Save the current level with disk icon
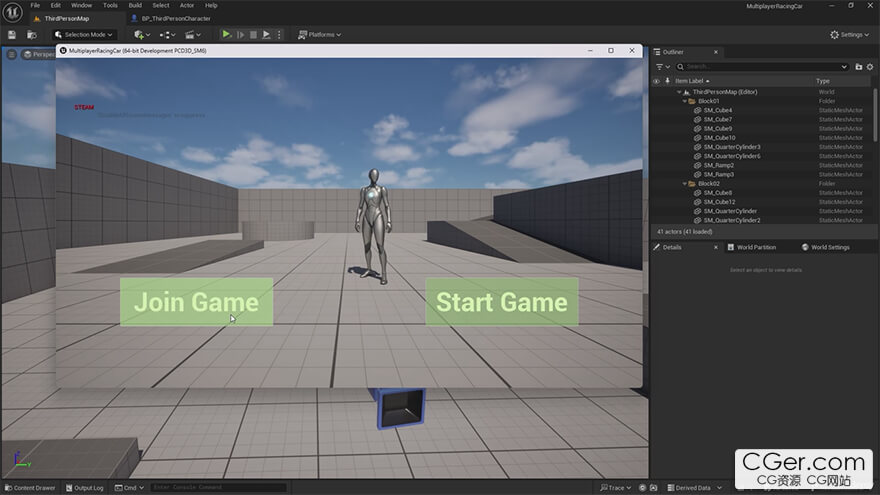 pos(12,35)
